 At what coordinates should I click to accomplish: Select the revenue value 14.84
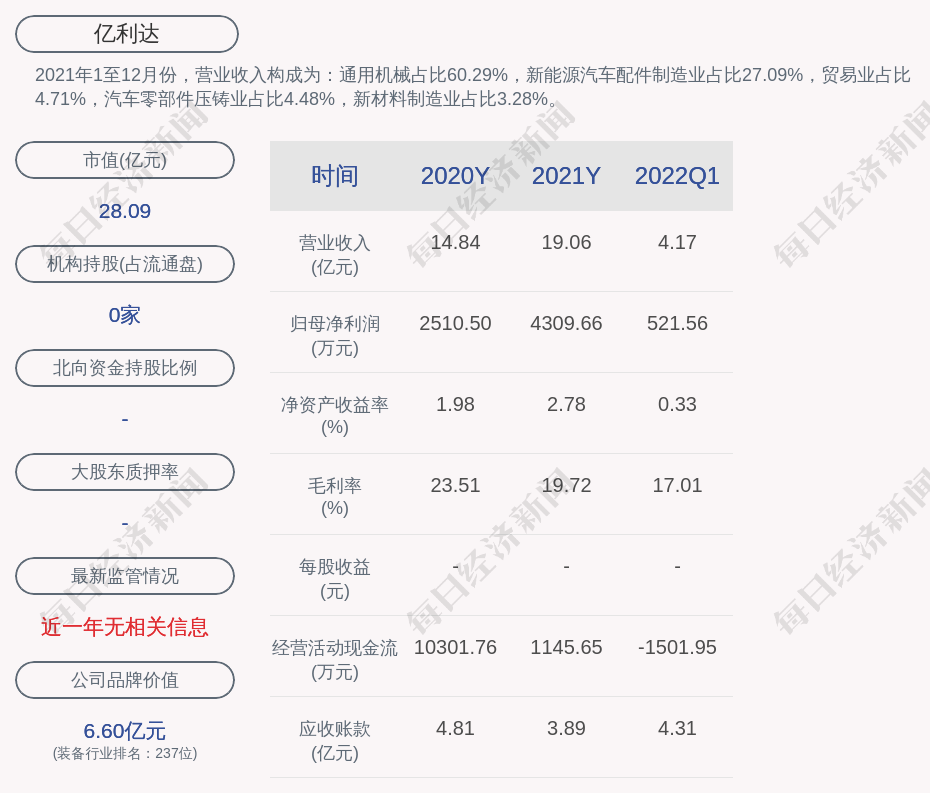(x=456, y=243)
